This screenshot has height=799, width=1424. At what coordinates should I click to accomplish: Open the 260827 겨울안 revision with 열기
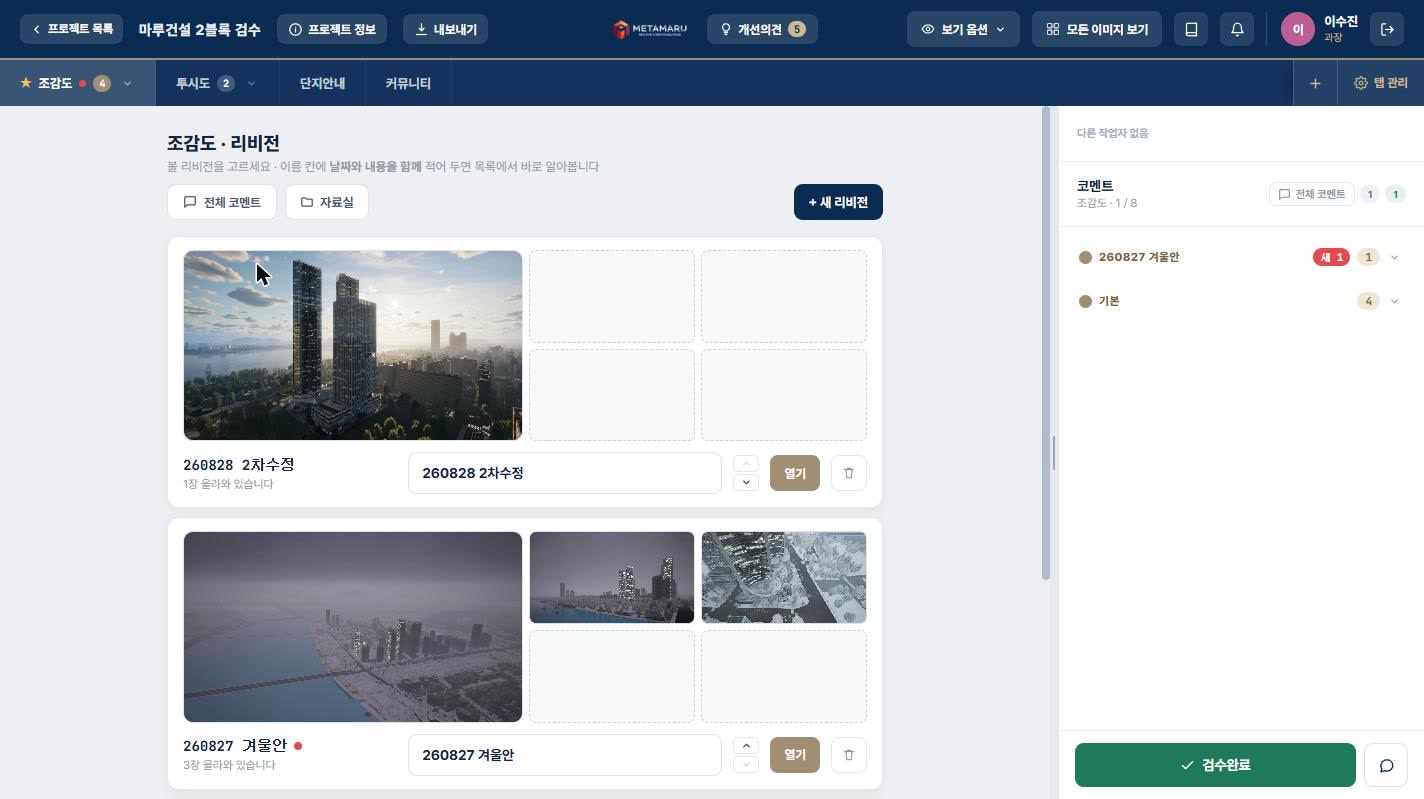pyautogui.click(x=795, y=755)
